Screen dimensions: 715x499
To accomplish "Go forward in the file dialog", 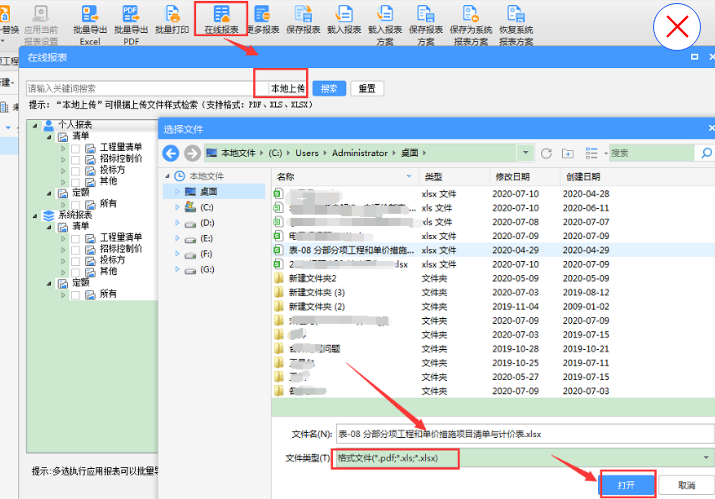I will pos(192,153).
